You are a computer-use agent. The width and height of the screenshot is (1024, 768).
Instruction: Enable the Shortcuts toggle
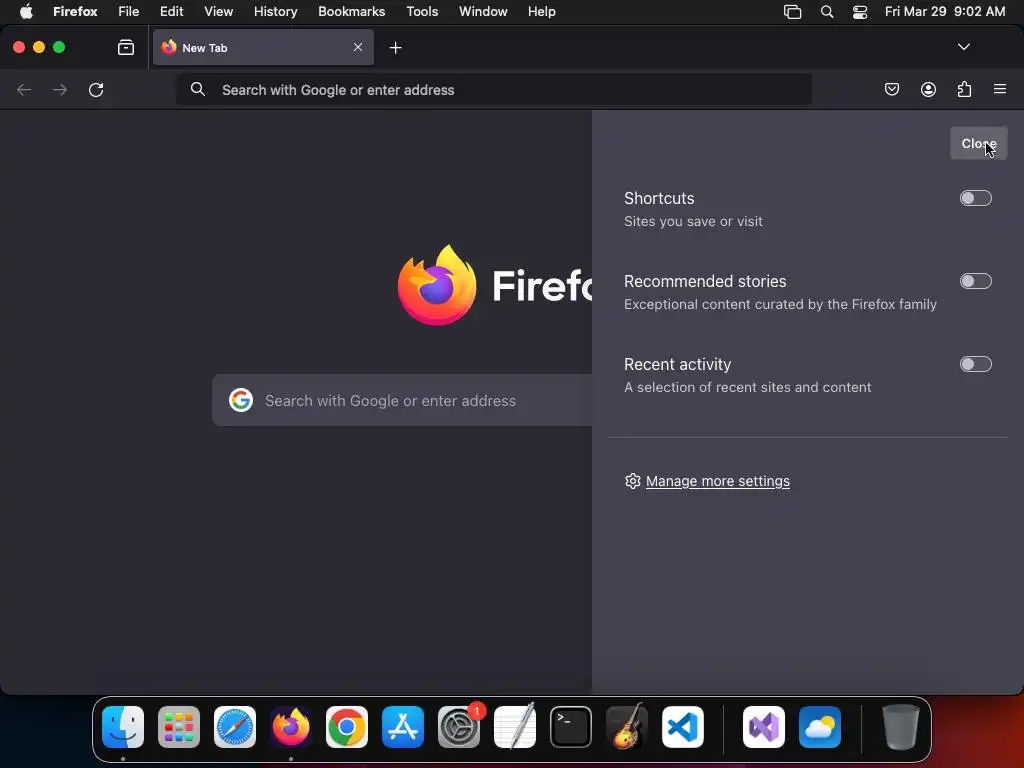(x=975, y=198)
